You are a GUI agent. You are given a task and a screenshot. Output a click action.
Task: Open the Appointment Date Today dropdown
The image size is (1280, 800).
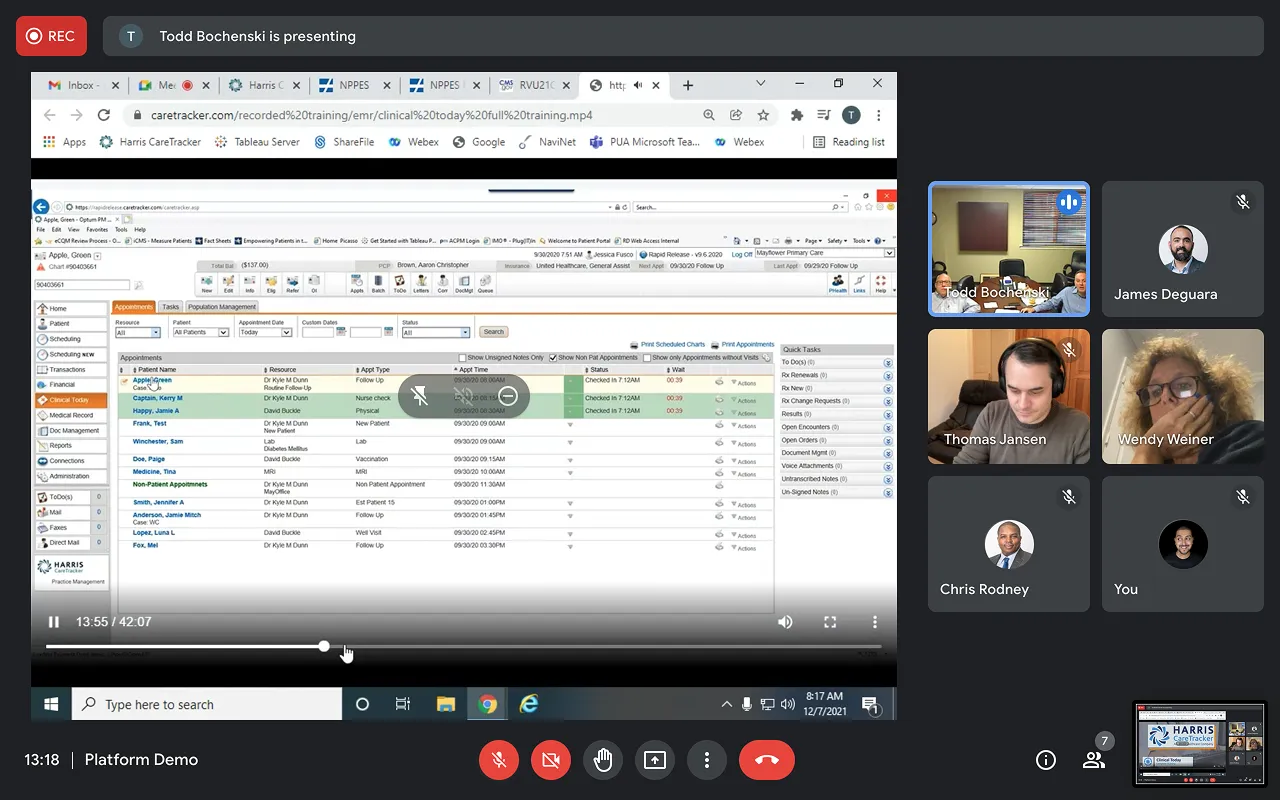[263, 332]
